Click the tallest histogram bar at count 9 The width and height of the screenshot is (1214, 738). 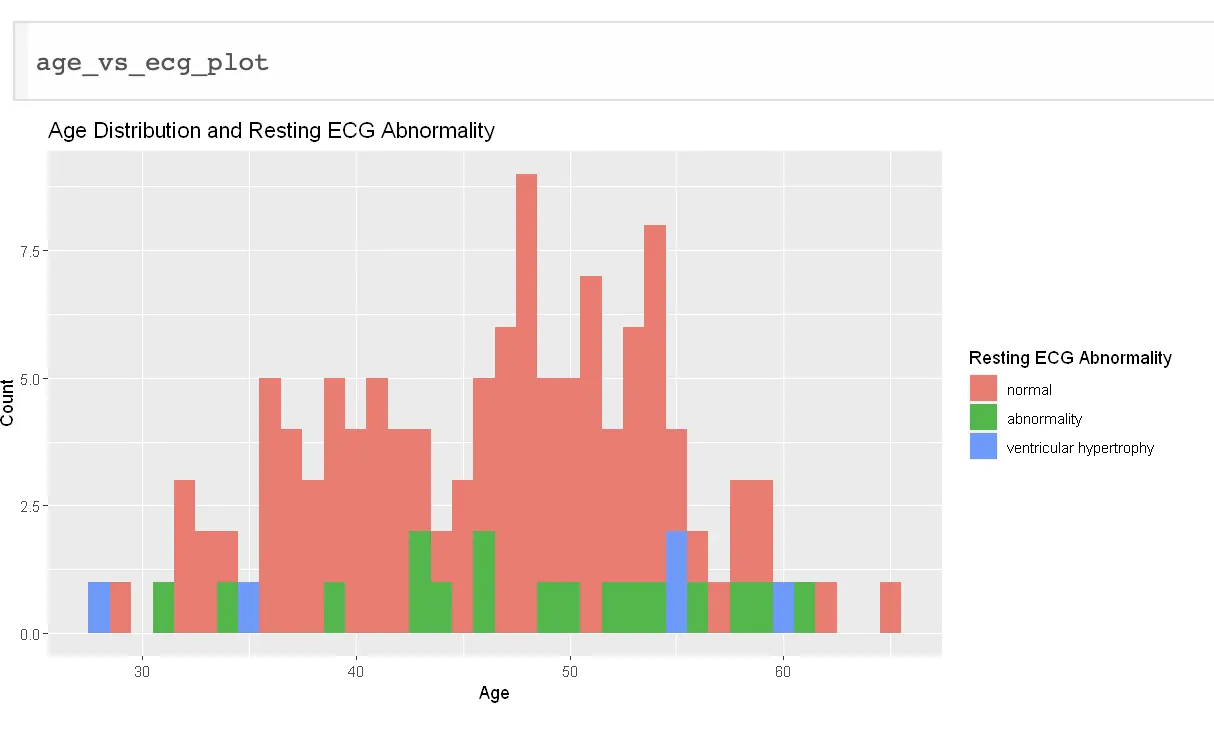[x=527, y=404]
